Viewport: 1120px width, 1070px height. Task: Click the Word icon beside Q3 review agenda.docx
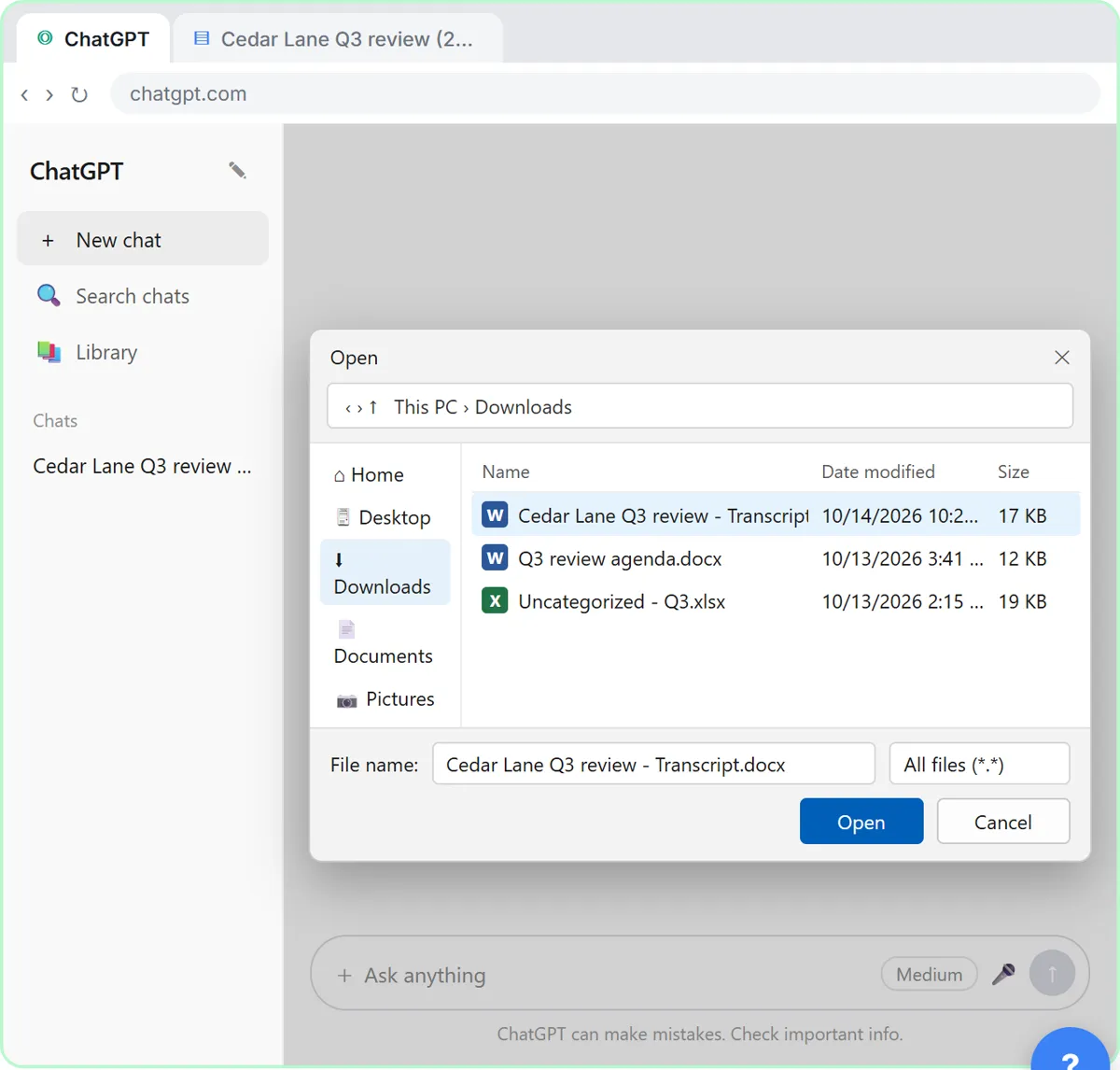(495, 558)
